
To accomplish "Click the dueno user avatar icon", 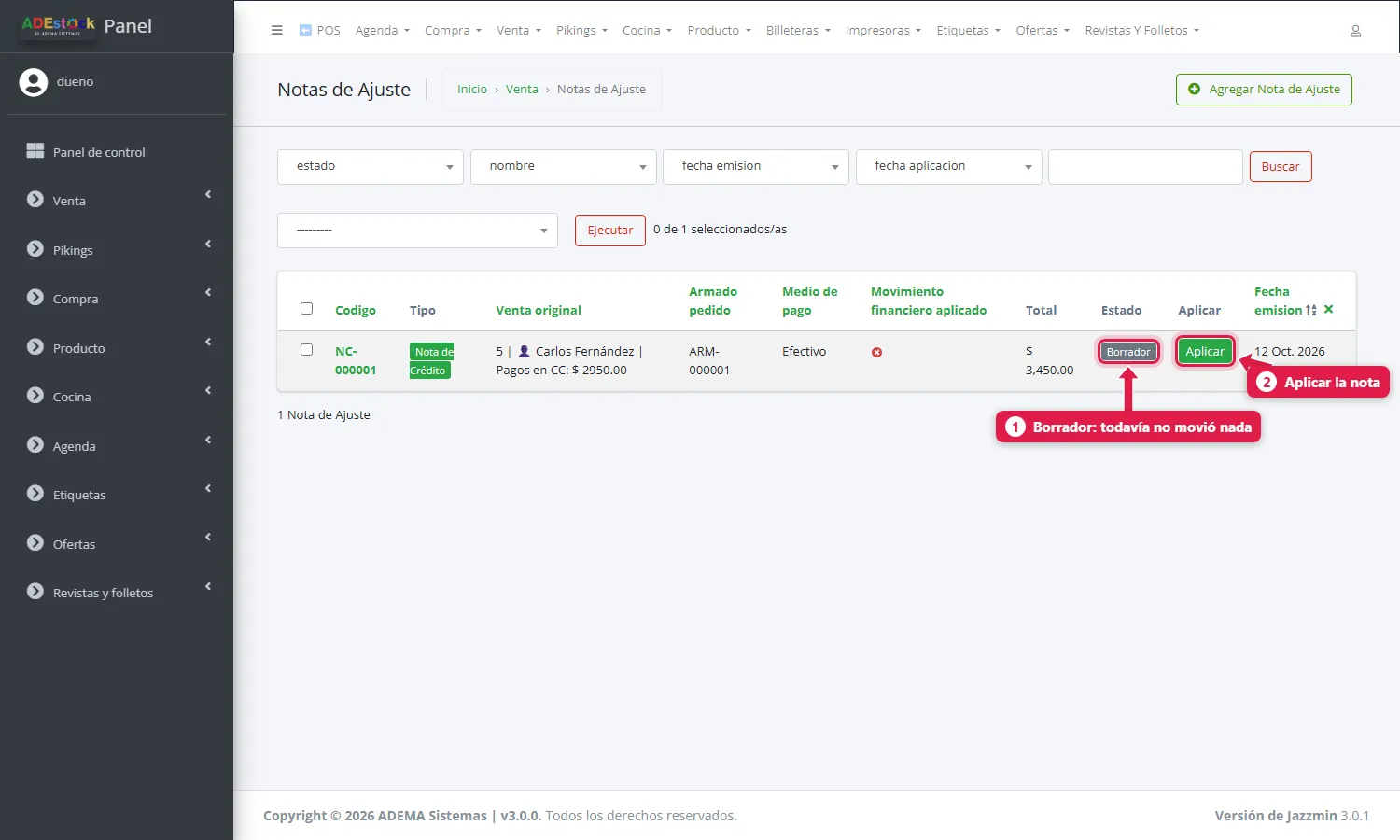I will (x=34, y=82).
